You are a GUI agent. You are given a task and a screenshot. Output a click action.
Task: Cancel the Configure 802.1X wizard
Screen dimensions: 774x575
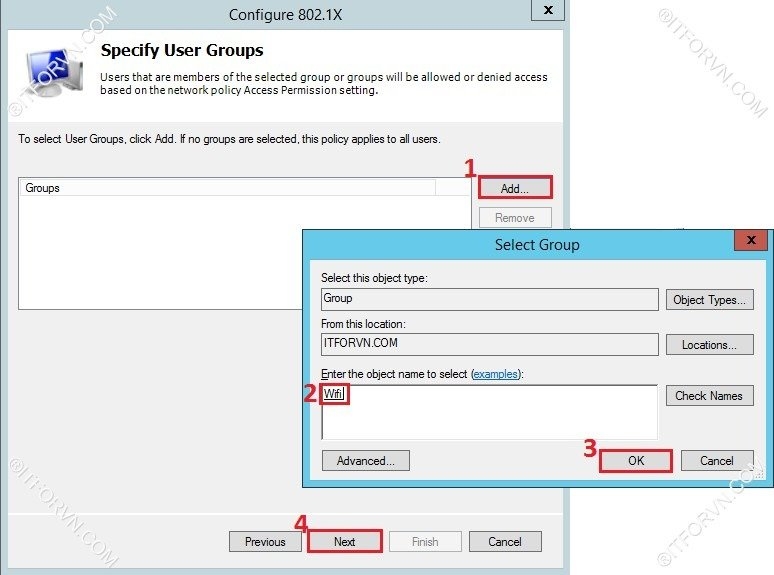pyautogui.click(x=505, y=542)
